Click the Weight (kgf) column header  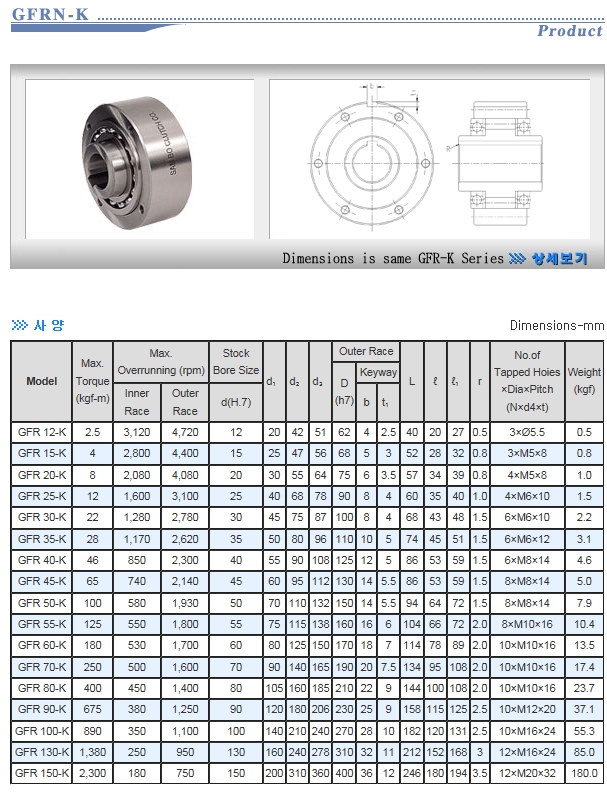tap(584, 381)
